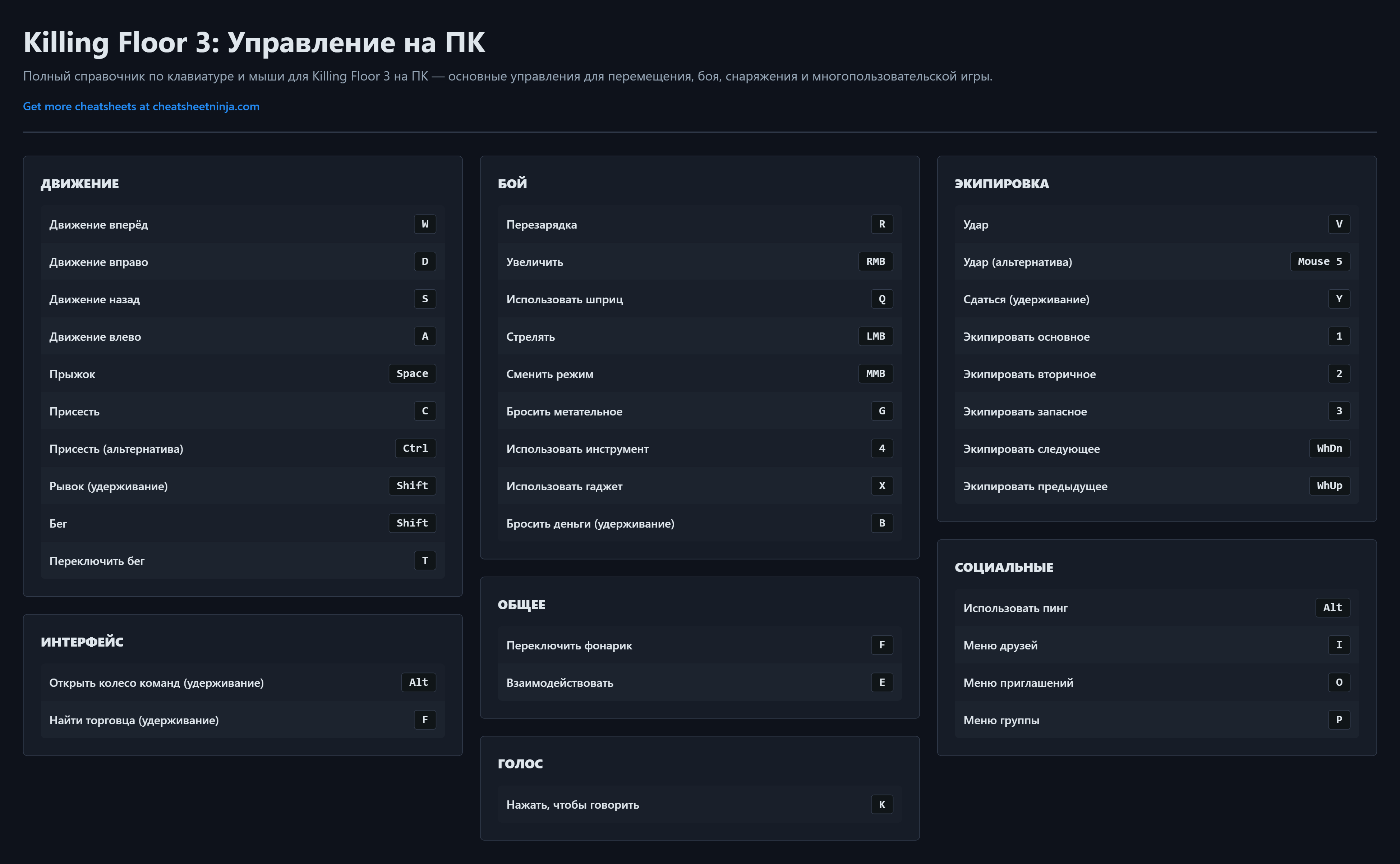Click the RMB badge next to Увеличить

tap(875, 262)
